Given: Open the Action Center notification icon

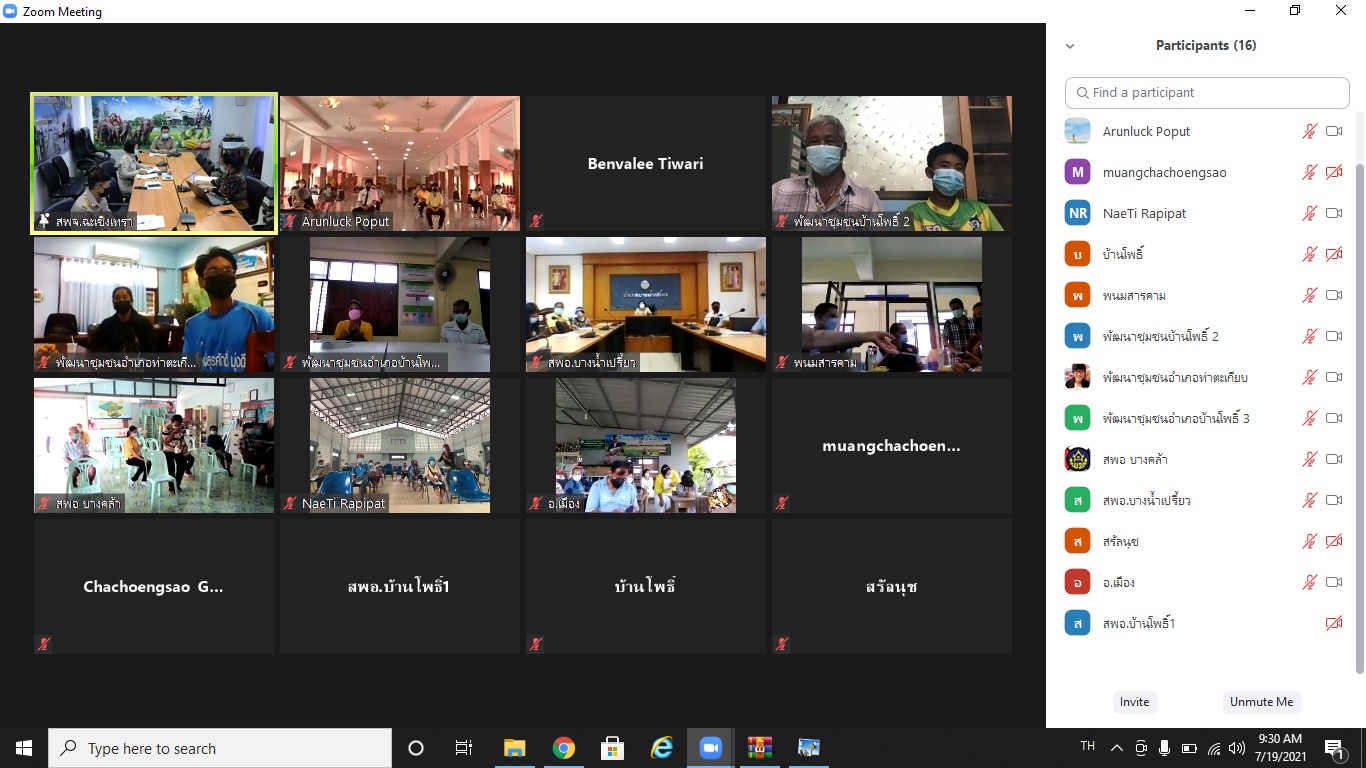Looking at the screenshot, I should [1332, 747].
